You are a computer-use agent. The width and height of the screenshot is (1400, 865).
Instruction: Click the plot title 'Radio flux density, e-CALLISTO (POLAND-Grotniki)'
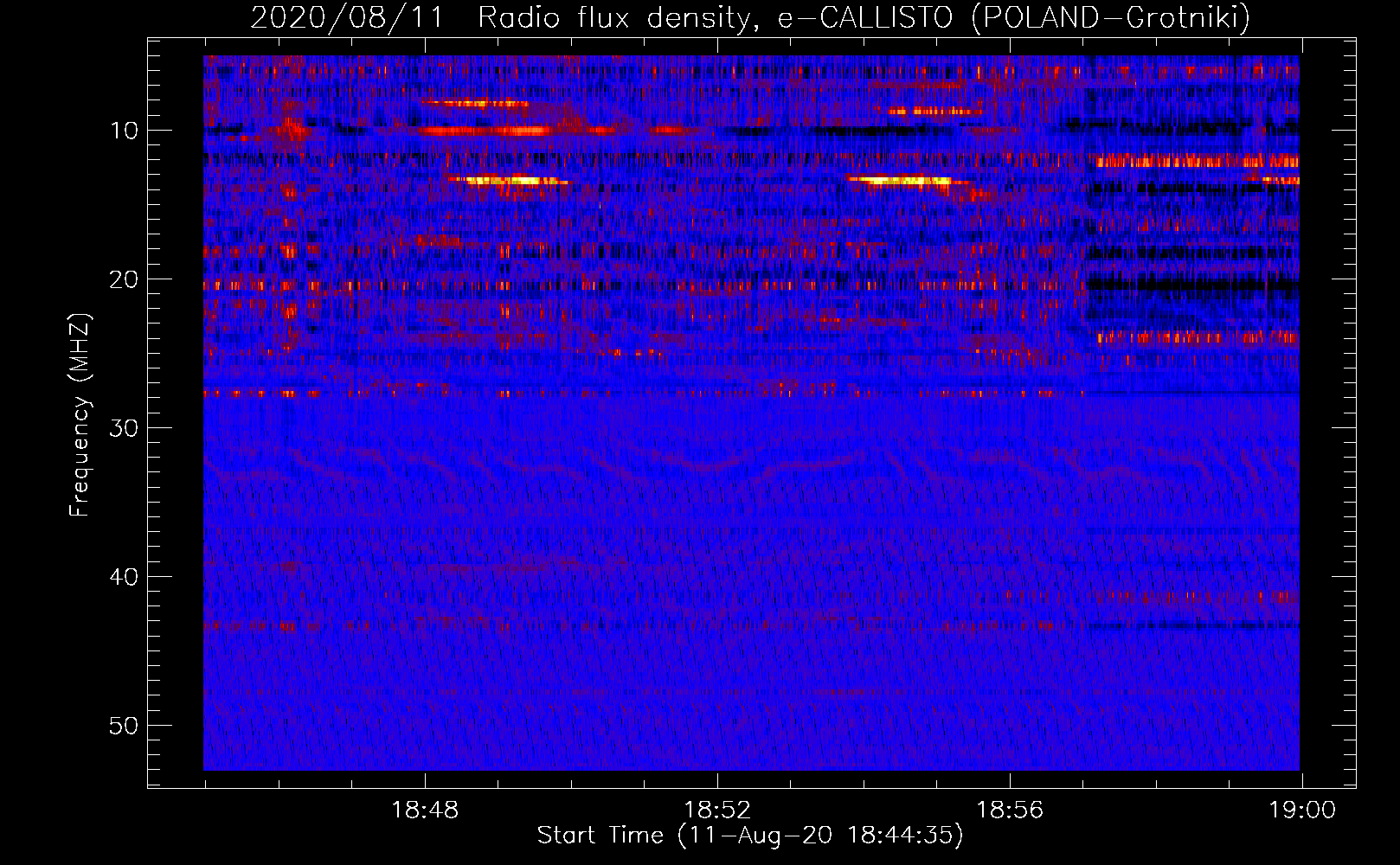pos(864,17)
